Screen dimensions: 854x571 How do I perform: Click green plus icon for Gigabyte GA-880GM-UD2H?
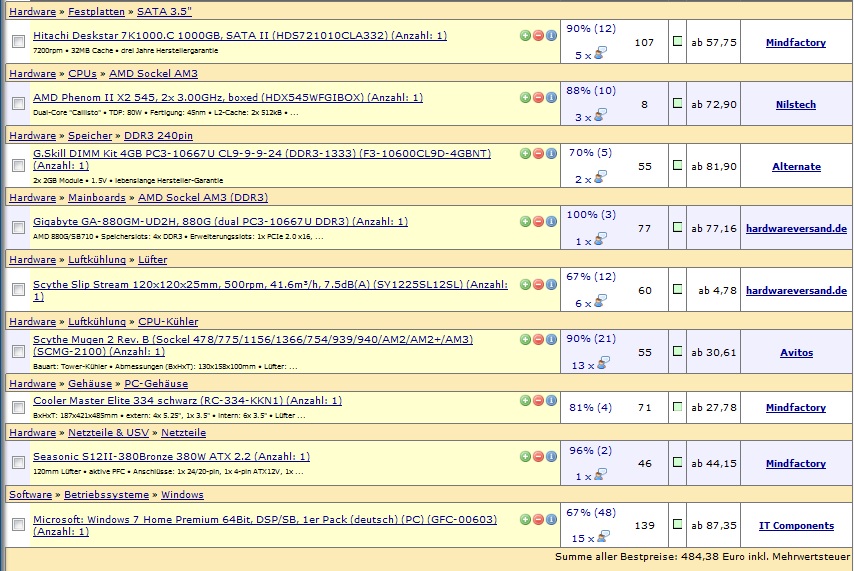[525, 221]
